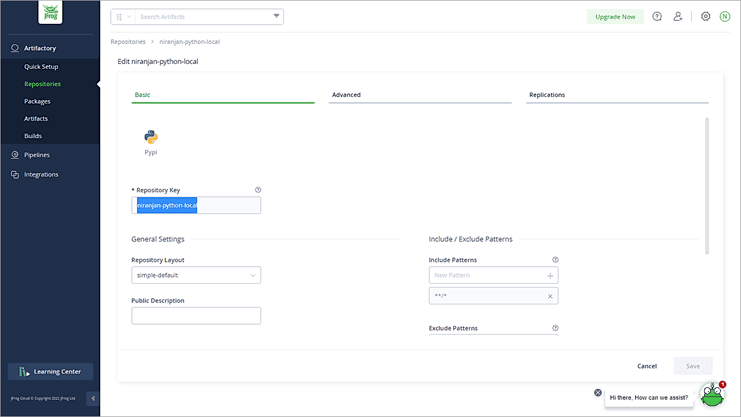The width and height of the screenshot is (741, 417).
Task: Open the user profile icon
Action: point(678,17)
